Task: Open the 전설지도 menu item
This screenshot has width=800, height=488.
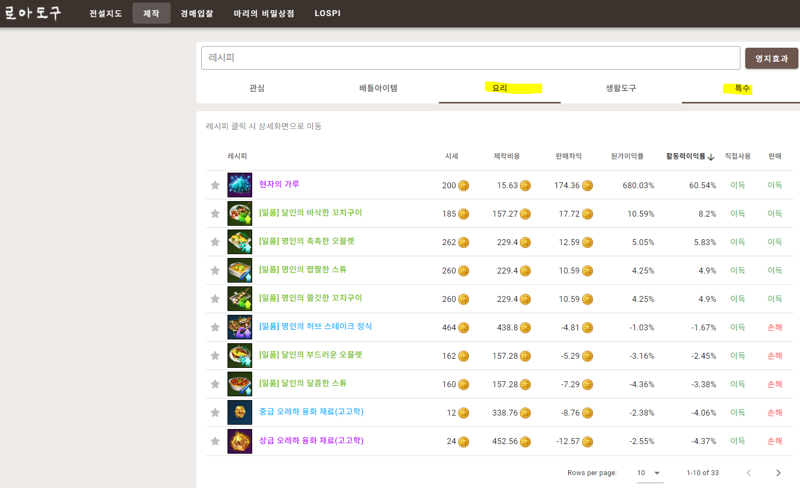Action: click(x=106, y=13)
